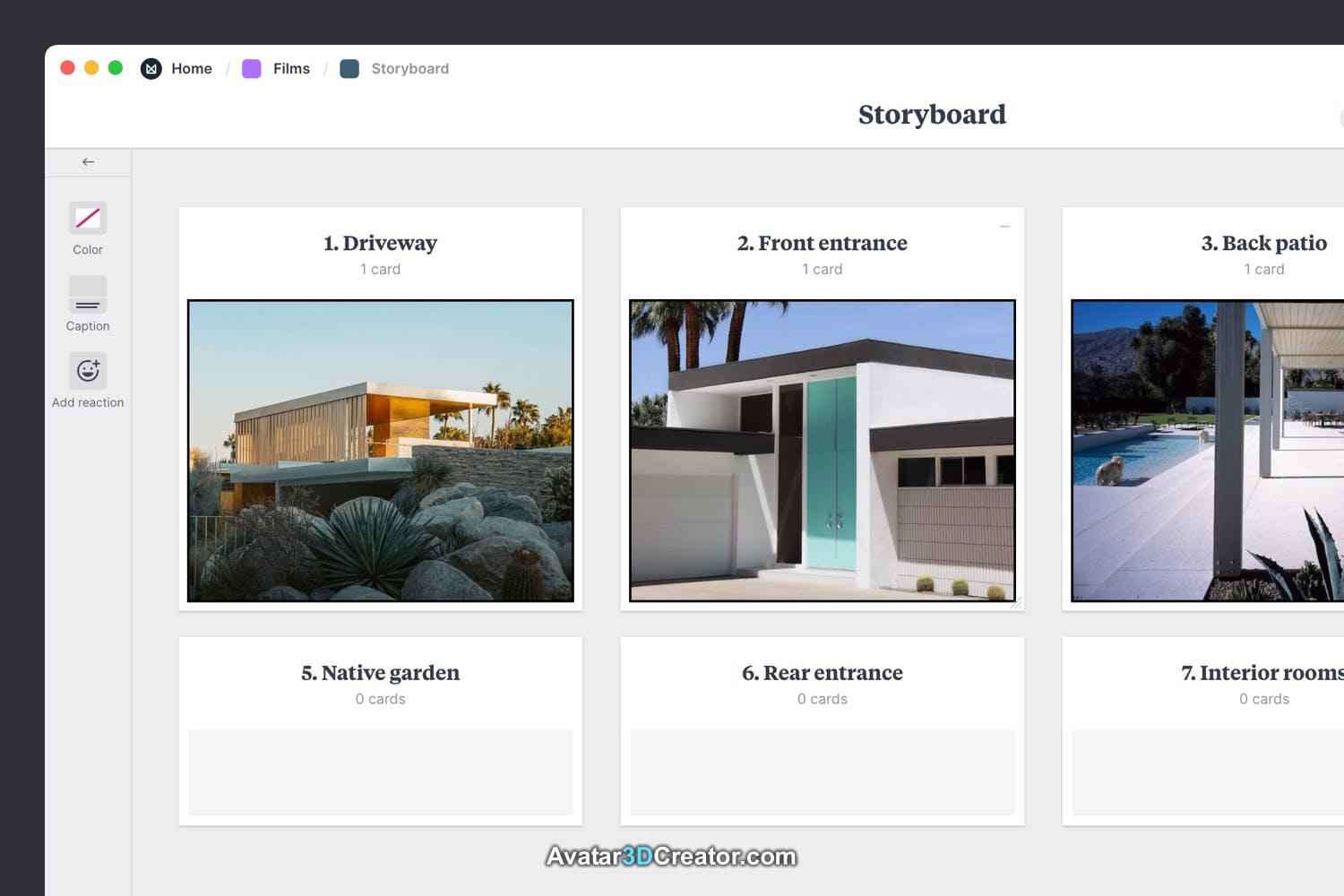Click the Add reaction emoji icon
The height and width of the screenshot is (896, 1344).
(88, 370)
